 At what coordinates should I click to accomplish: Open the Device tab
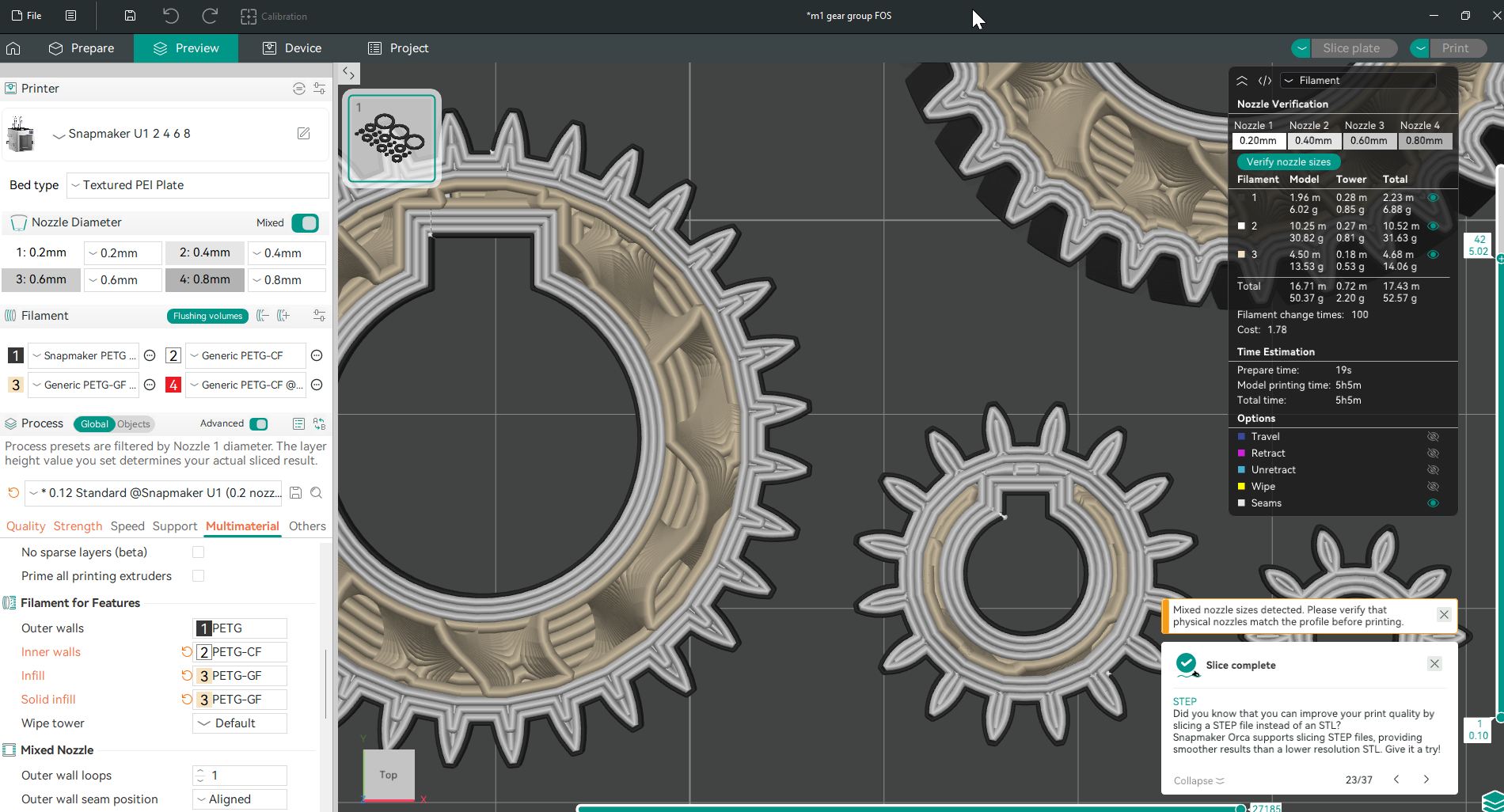[292, 48]
